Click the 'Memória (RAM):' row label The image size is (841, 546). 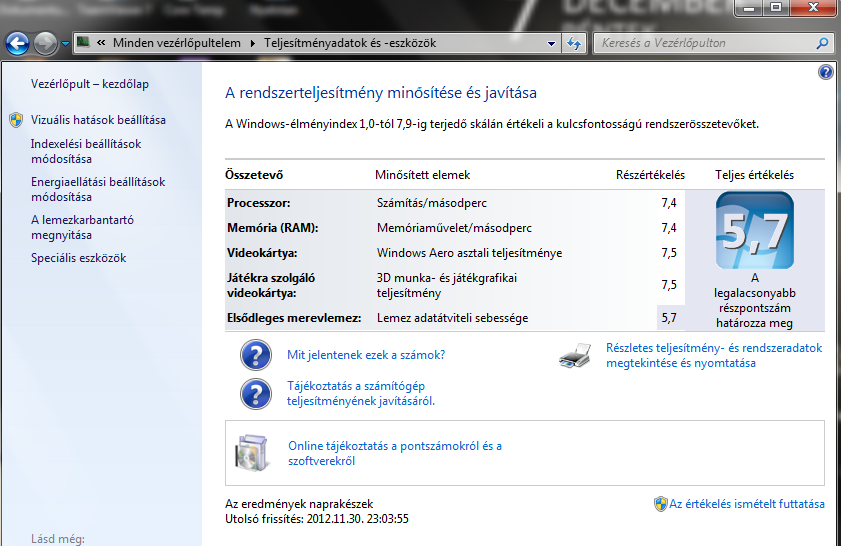pyautogui.click(x=272, y=227)
